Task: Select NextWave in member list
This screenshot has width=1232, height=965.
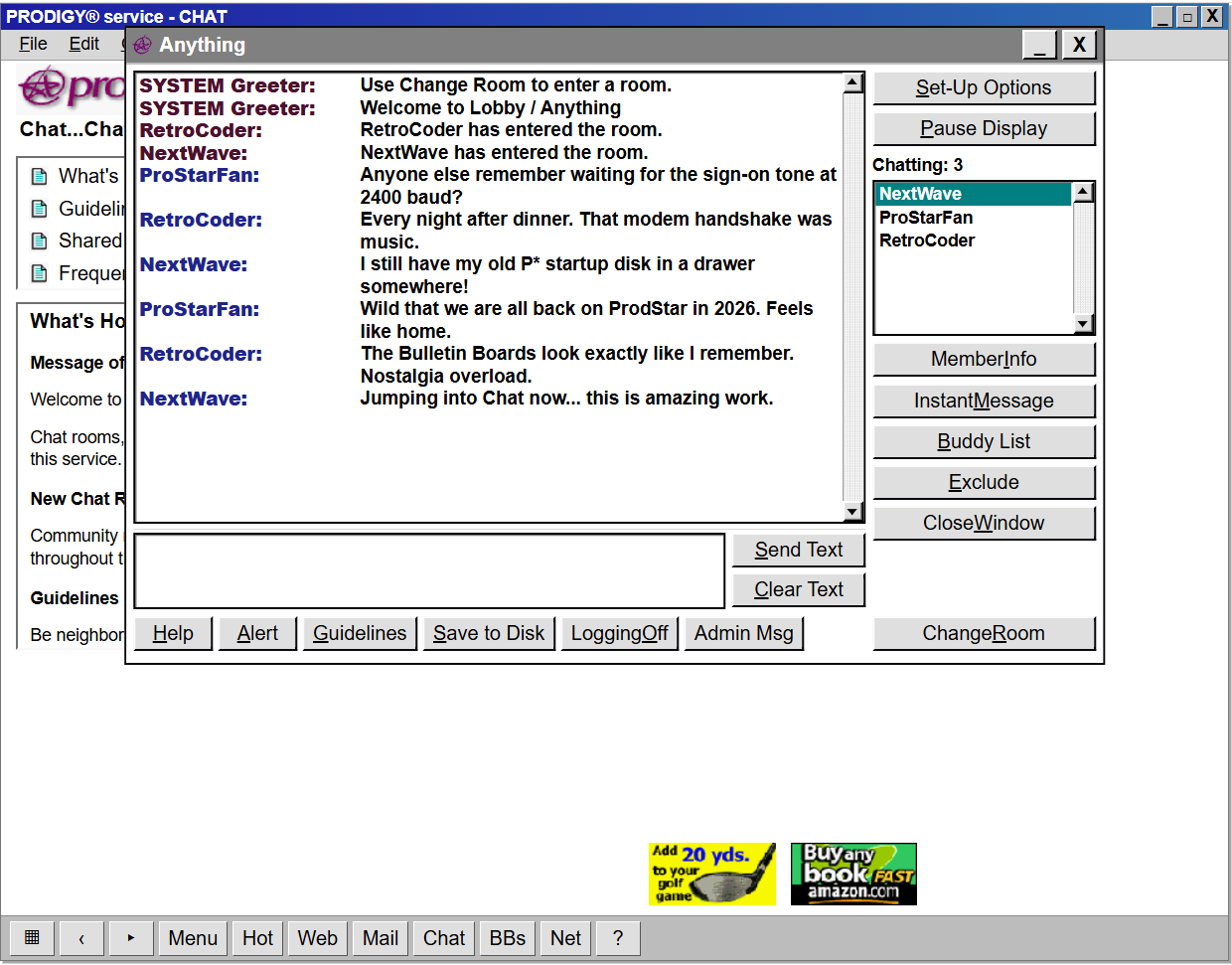Action: point(973,194)
